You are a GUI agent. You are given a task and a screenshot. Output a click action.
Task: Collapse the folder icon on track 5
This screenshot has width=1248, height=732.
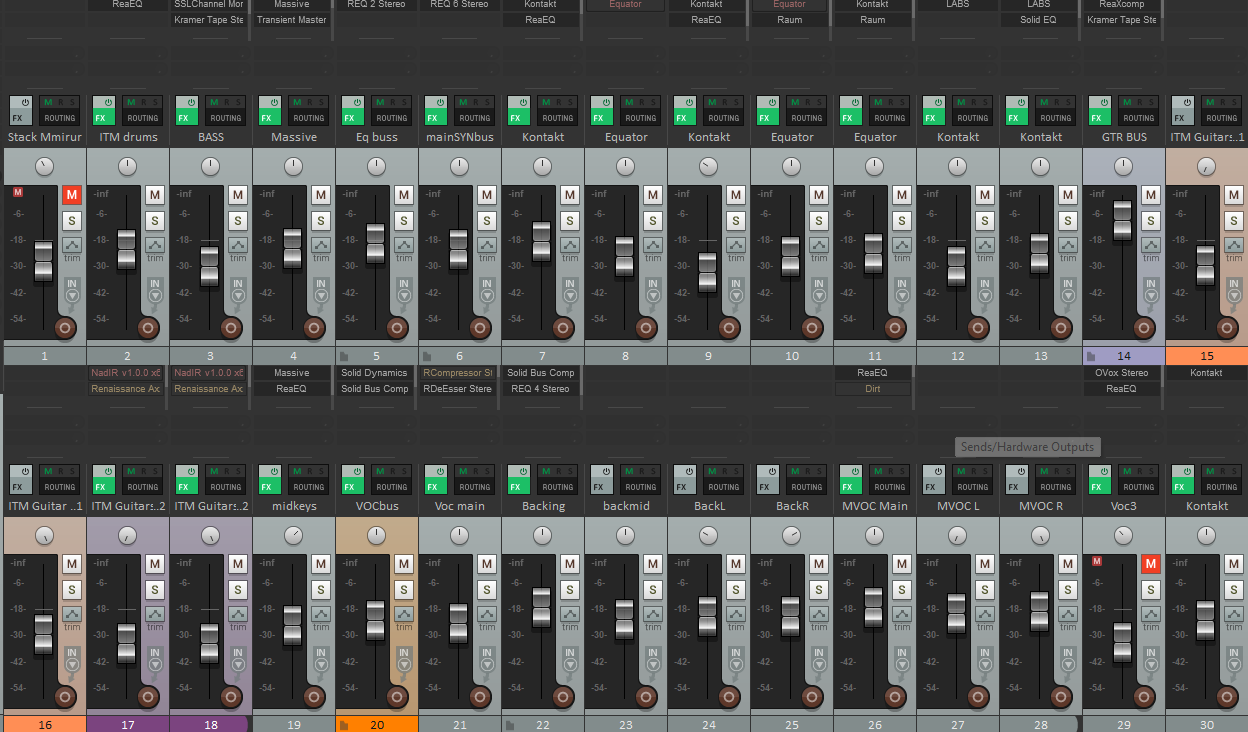(343, 356)
